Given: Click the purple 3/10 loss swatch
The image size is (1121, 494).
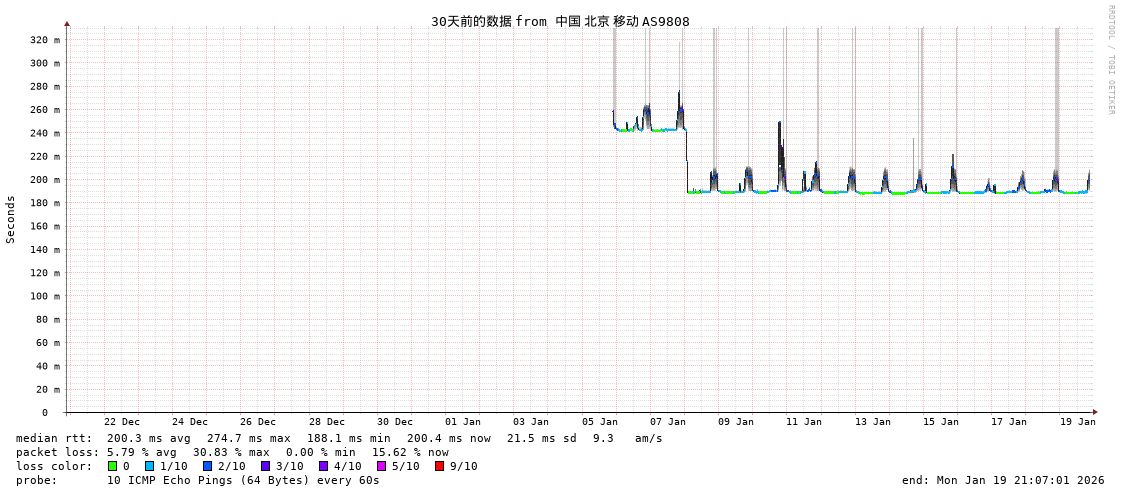Looking at the screenshot, I should tap(265, 466).
